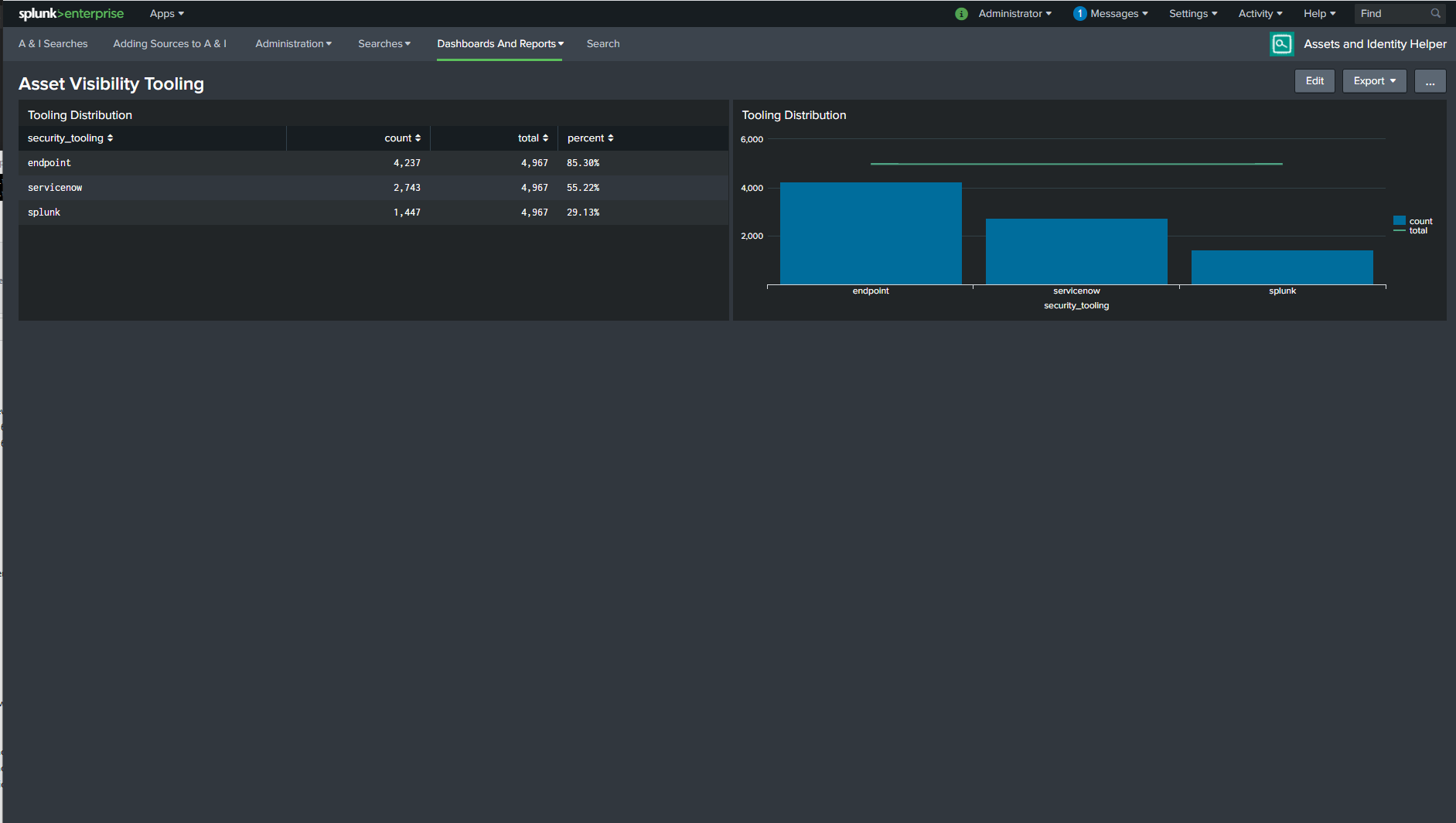Expand the Administration nav menu
The width and height of the screenshot is (1456, 823).
coord(294,44)
